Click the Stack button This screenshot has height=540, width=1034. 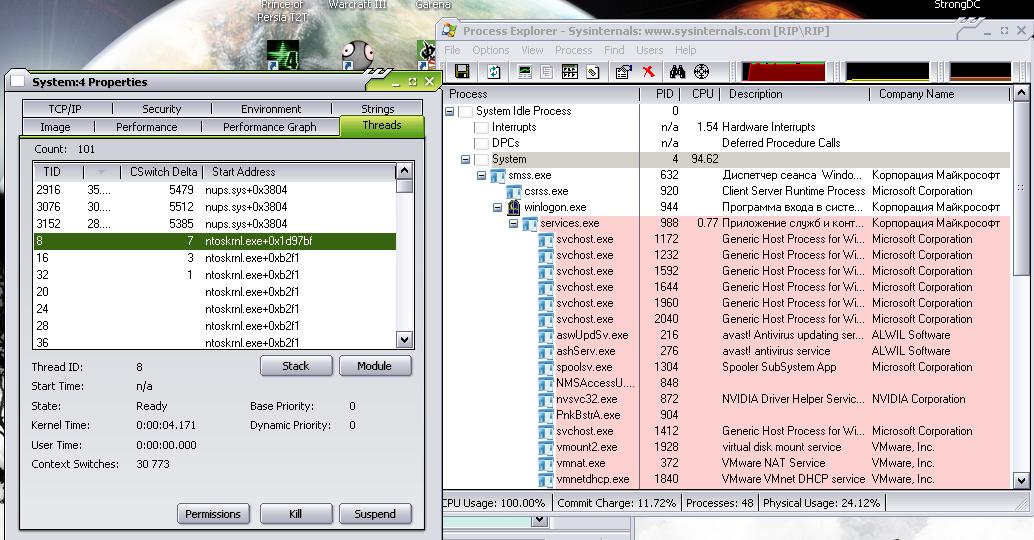(x=296, y=366)
